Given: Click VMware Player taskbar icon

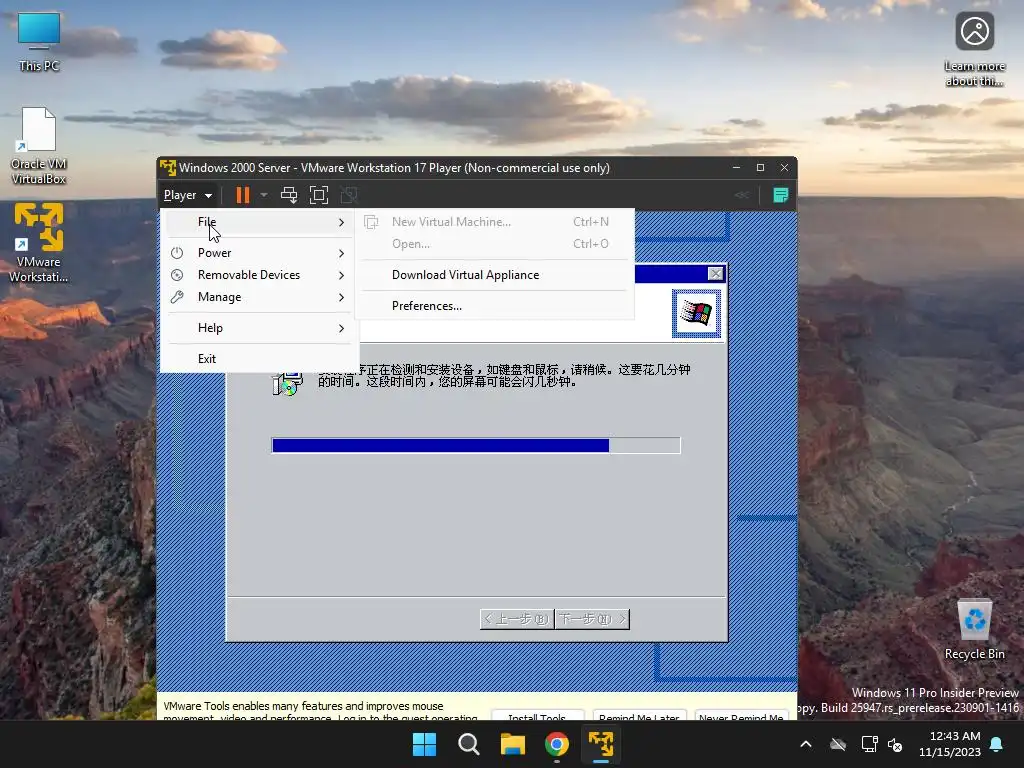Looking at the screenshot, I should point(601,744).
